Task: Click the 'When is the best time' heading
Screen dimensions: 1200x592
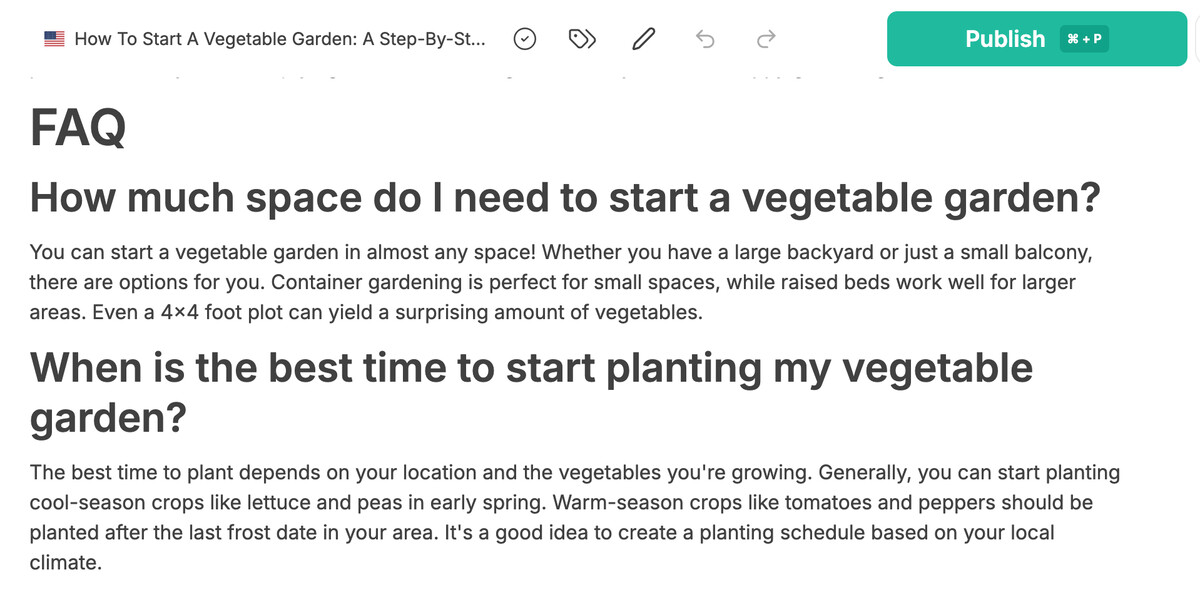Action: (x=531, y=392)
